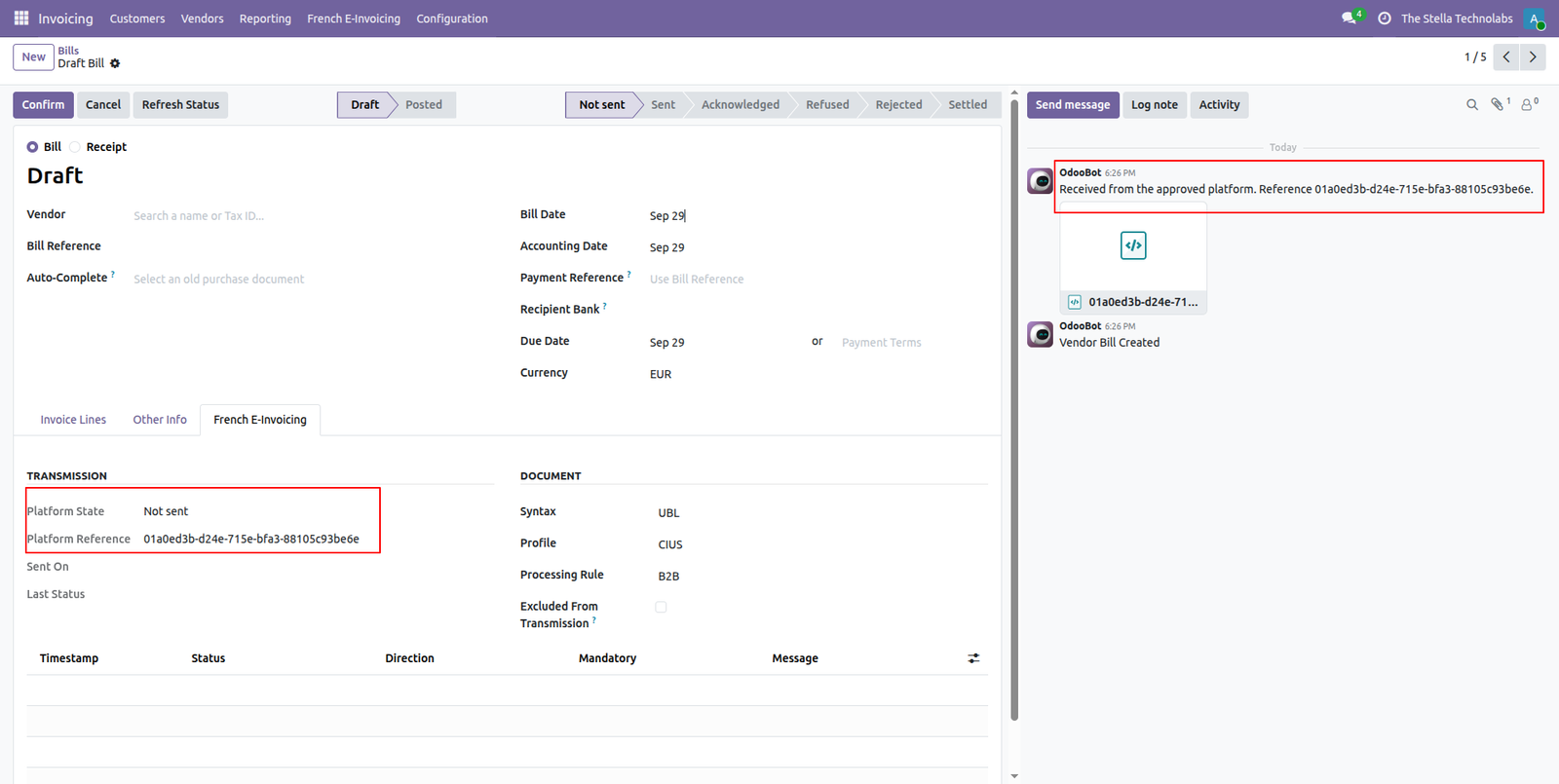Click OdooBot avatar on Received from platform message

1041,180
